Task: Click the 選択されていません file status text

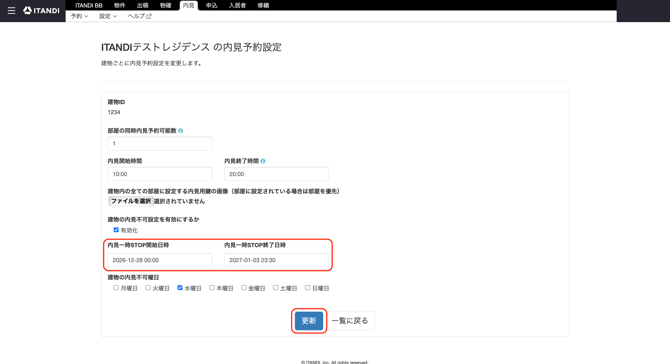Action: coord(179,201)
